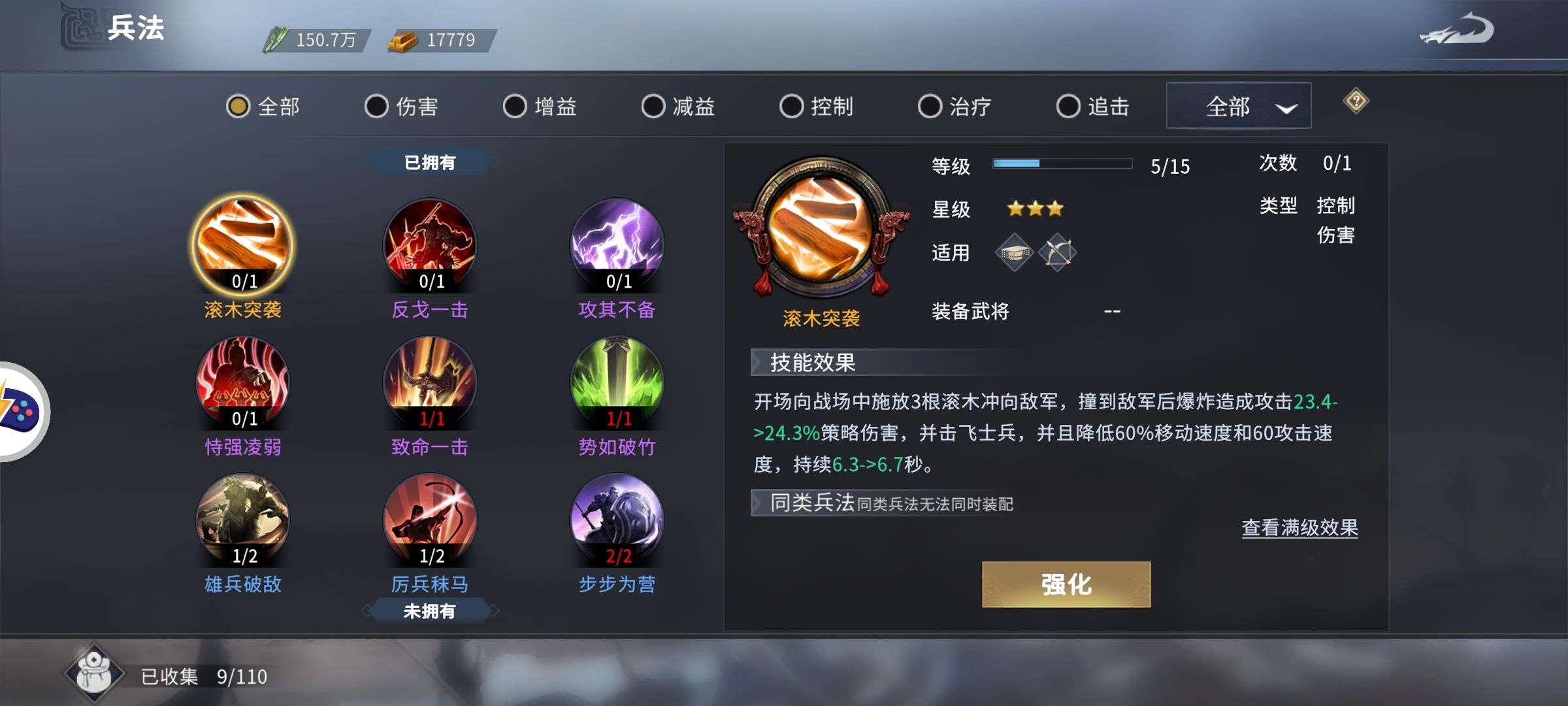Open the 全部 dropdown menu
1568x706 pixels.
click(x=1239, y=106)
